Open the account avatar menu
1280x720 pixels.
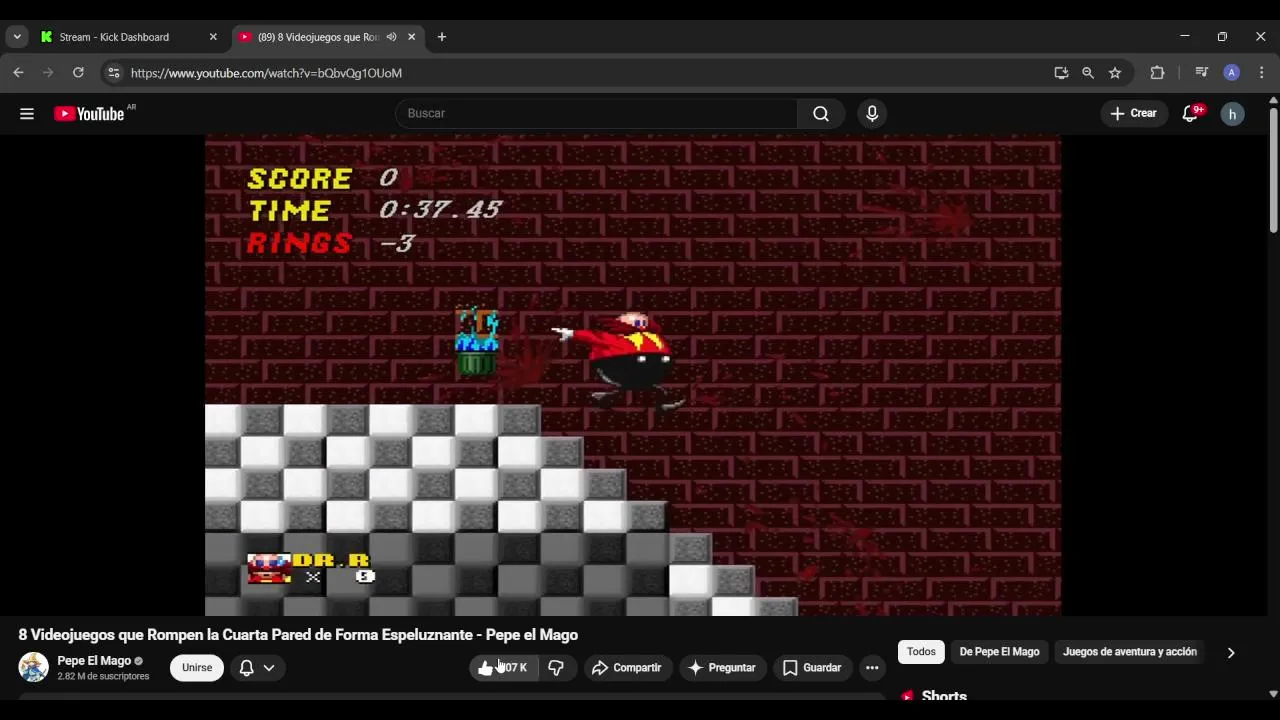[1232, 114]
